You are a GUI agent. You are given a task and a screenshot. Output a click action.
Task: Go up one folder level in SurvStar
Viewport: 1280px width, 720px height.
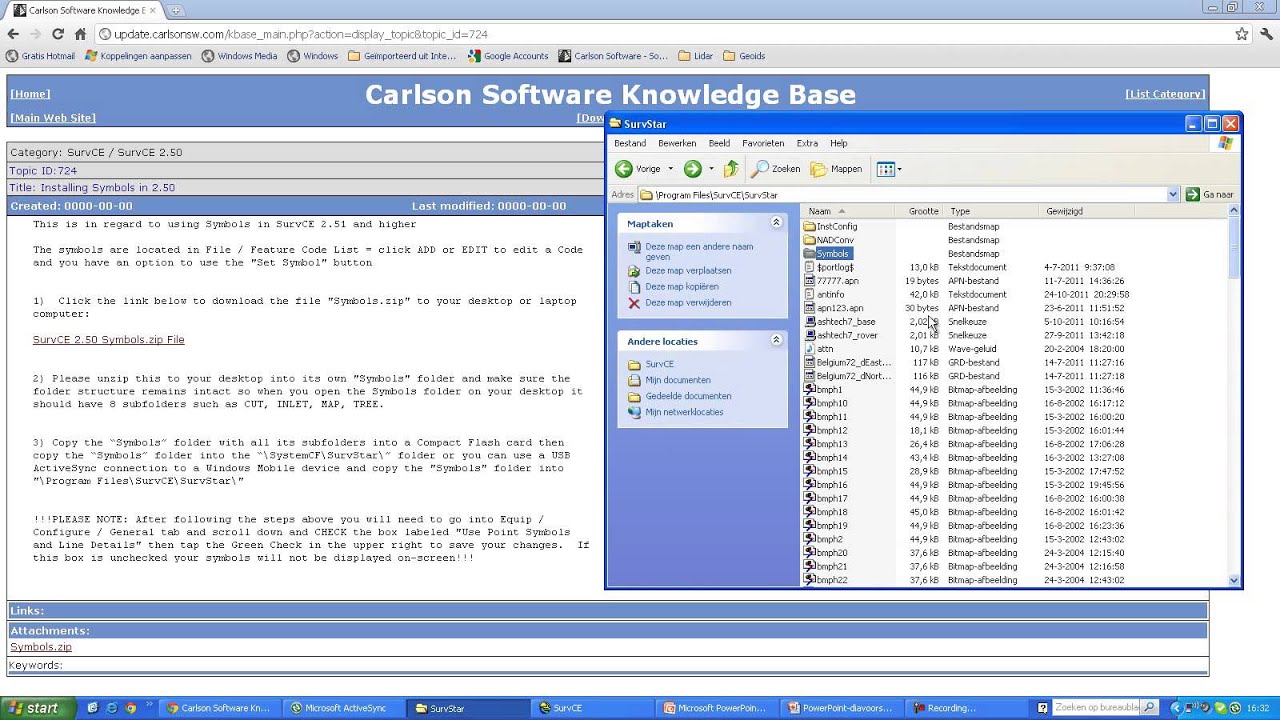[x=731, y=169]
